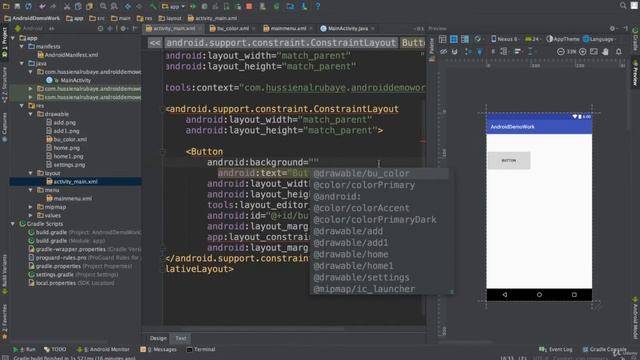The height and width of the screenshot is (360, 640).
Task: Click the Make Project hammer icon
Action: (153, 6)
